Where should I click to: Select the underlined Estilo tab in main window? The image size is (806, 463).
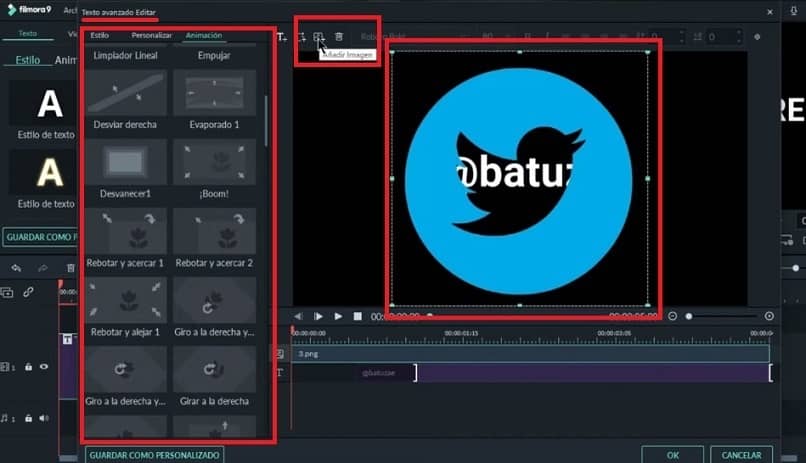point(28,60)
